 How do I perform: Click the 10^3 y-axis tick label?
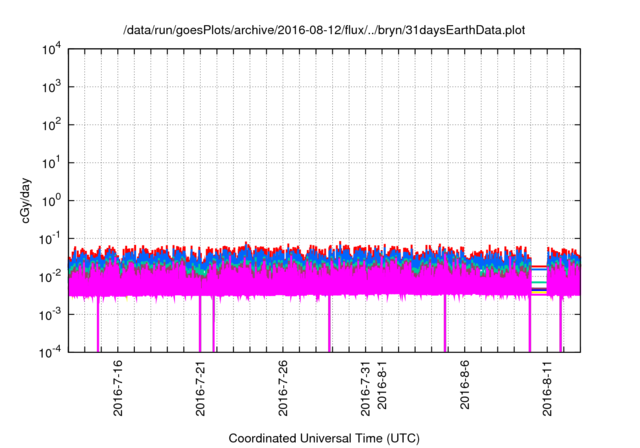pyautogui.click(x=52, y=87)
